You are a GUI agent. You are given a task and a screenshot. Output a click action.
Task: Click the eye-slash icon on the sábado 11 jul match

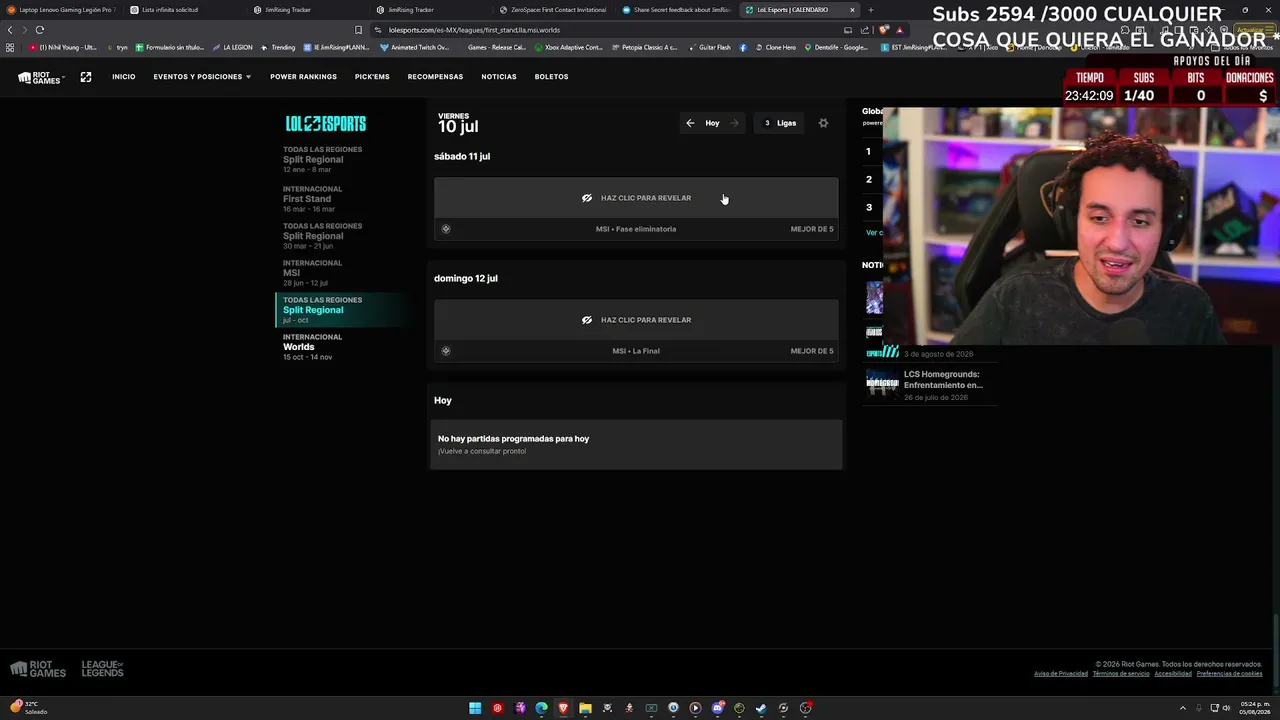(x=587, y=198)
